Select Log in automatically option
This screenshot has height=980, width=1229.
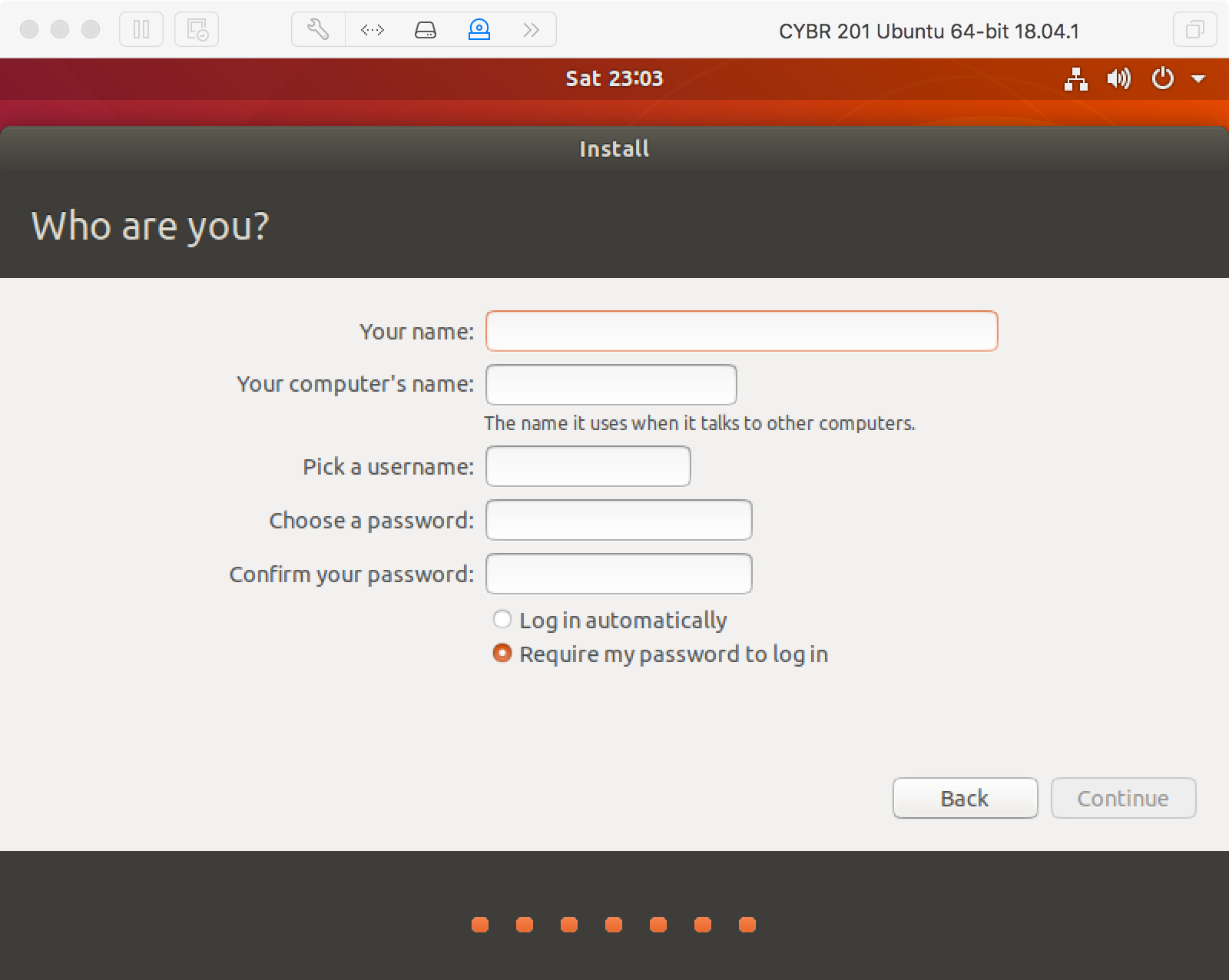(502, 619)
